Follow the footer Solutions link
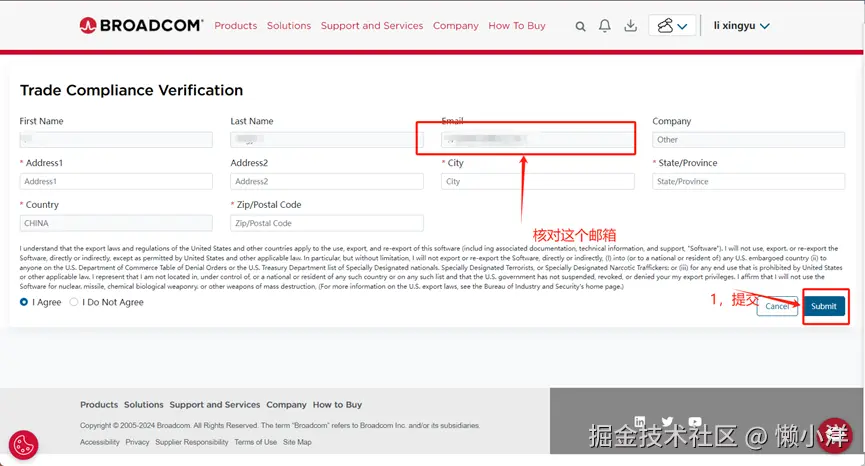This screenshot has height=466, width=865. [143, 405]
